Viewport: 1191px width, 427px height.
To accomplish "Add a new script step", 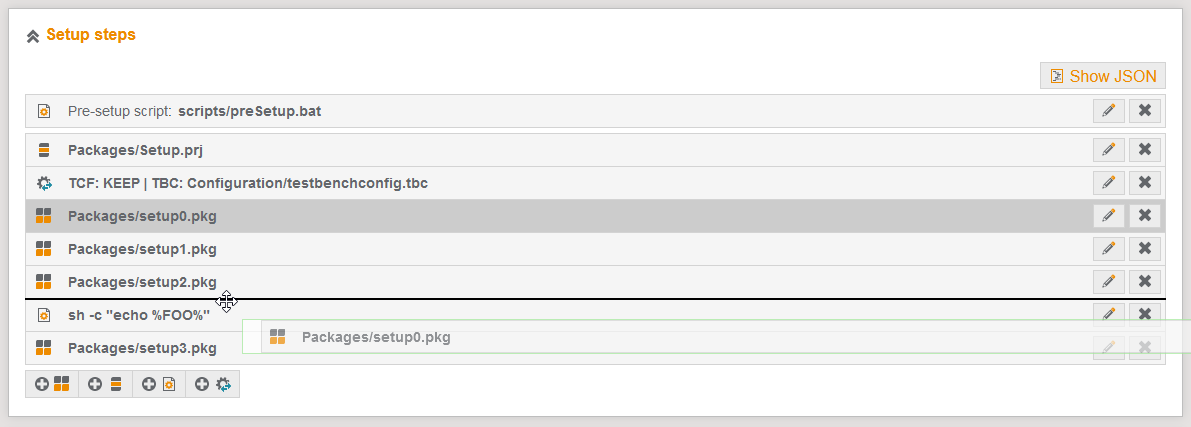I will (159, 384).
